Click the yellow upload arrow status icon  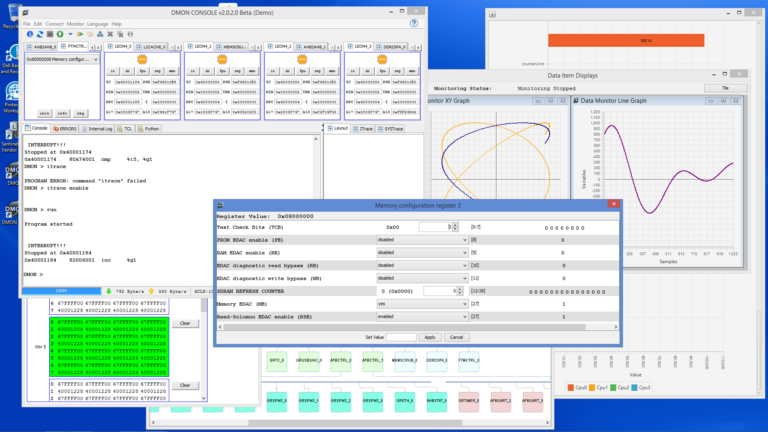pyautogui.click(x=151, y=291)
